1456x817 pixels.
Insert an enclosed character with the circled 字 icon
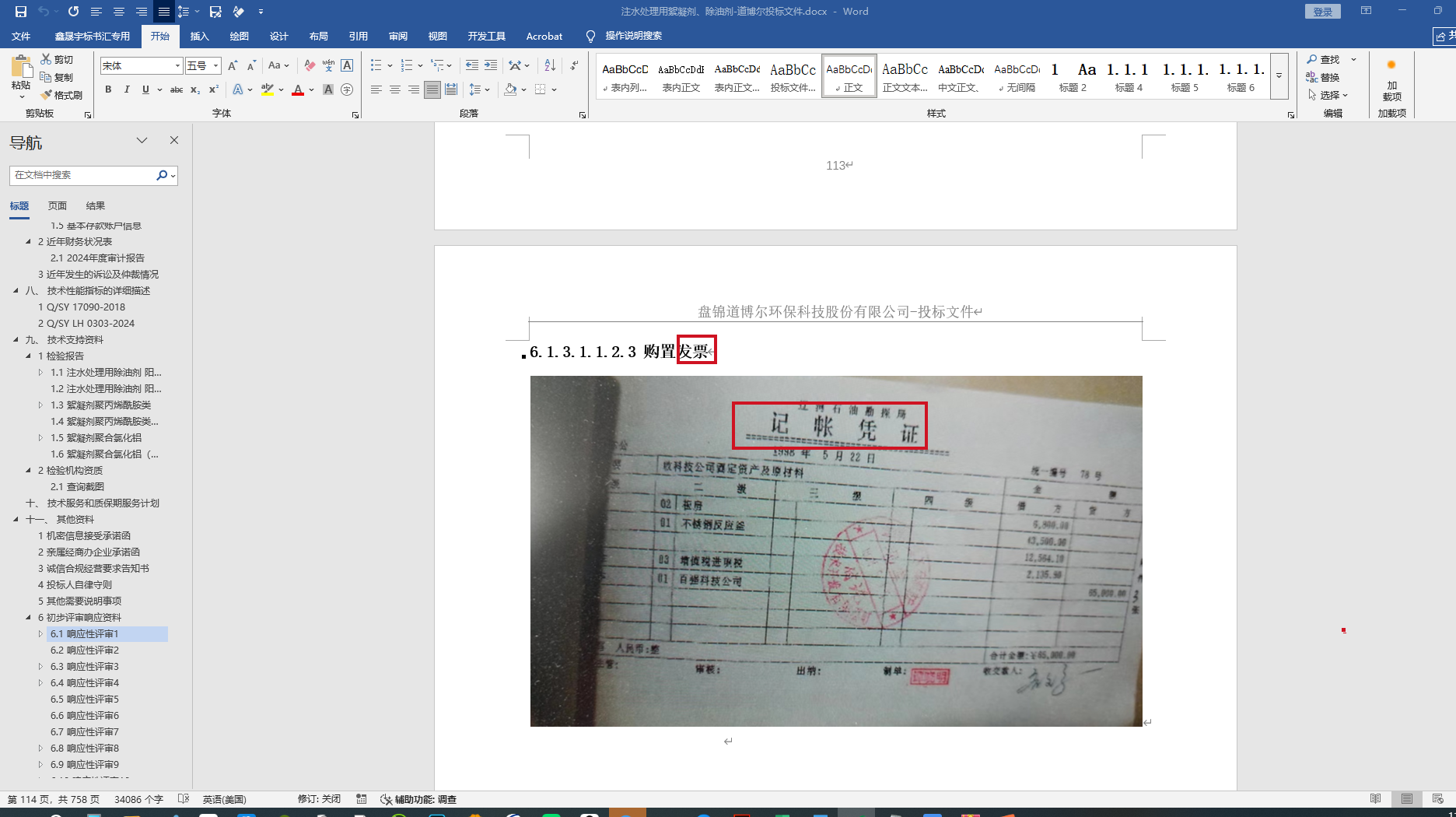347,89
